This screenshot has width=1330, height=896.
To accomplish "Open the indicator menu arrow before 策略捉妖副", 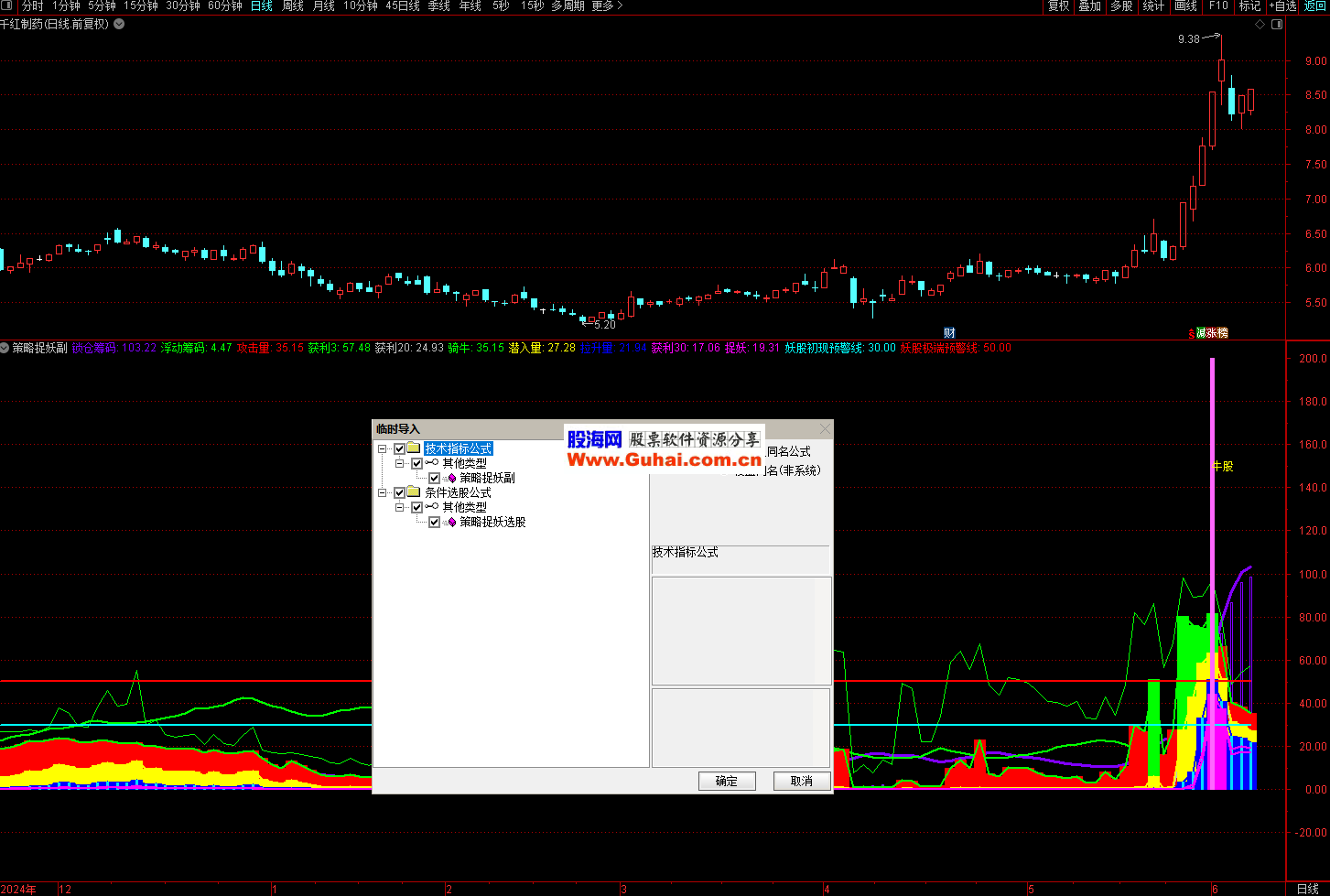I will point(5,348).
